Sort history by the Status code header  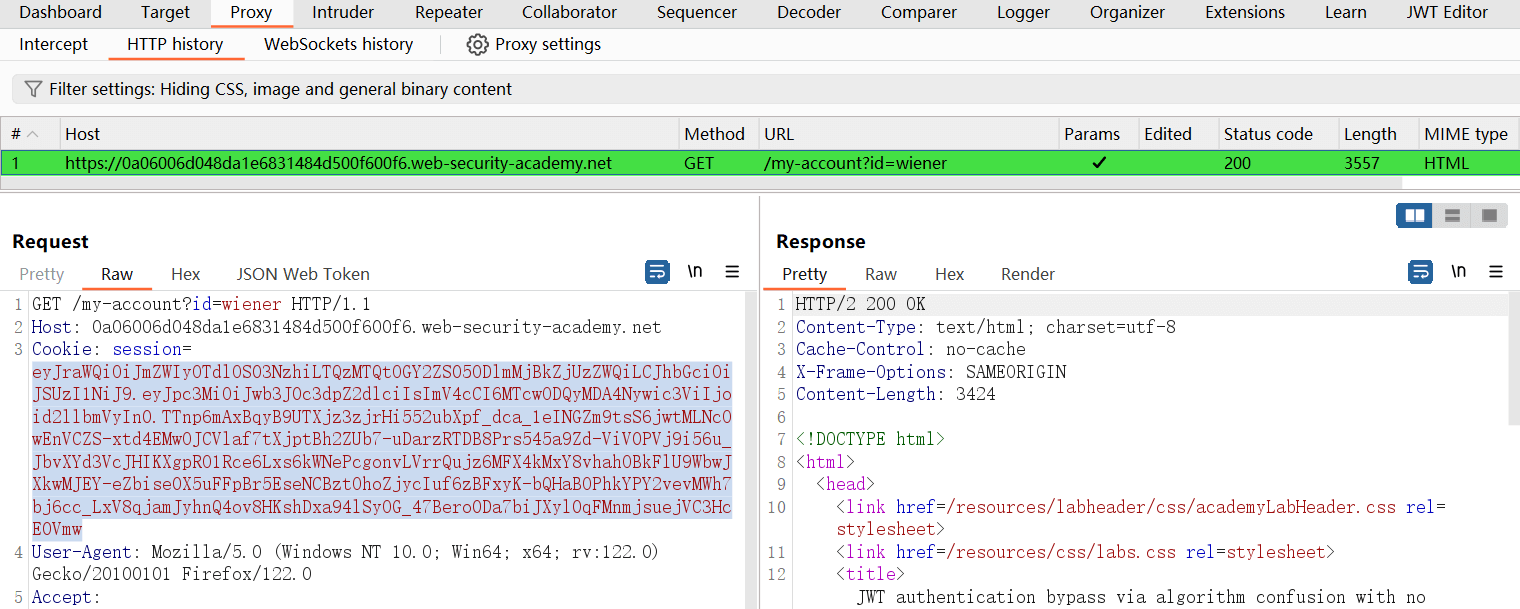pyautogui.click(x=1268, y=134)
